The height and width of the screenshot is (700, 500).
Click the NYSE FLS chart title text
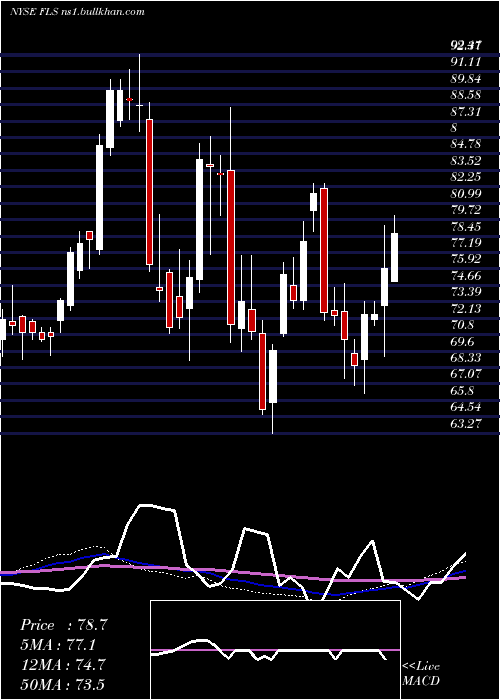point(77,12)
